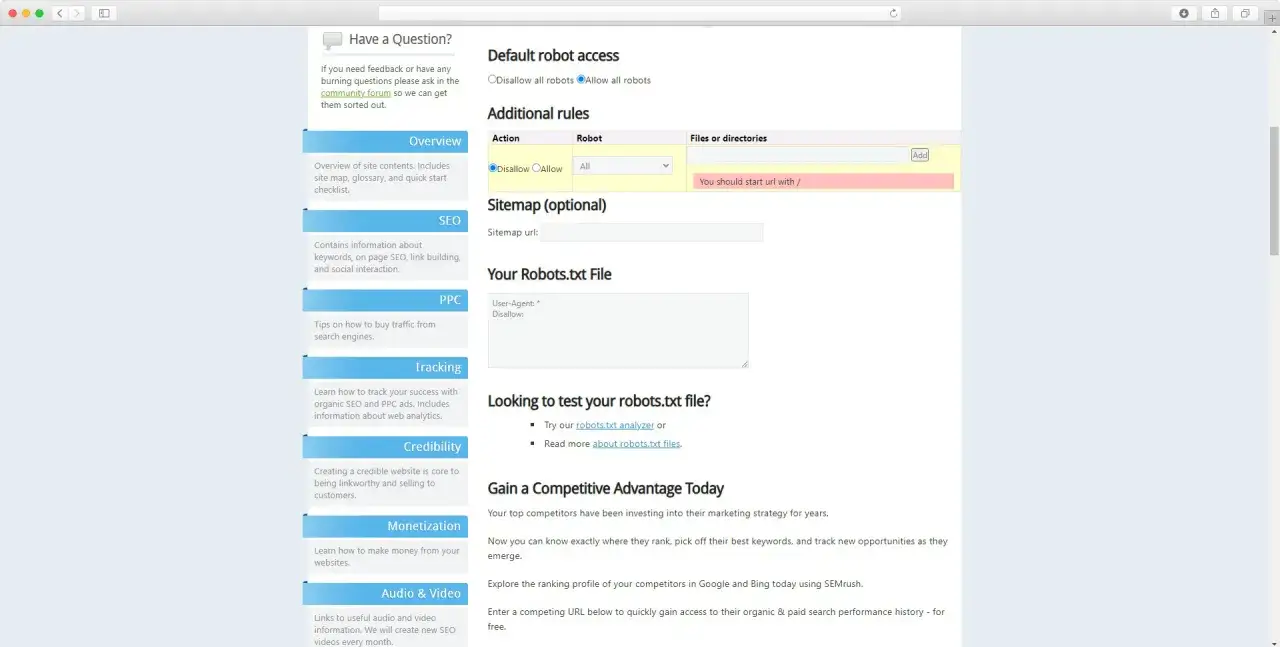Click the Have a Question? heading
1280x647 pixels.
pos(400,39)
